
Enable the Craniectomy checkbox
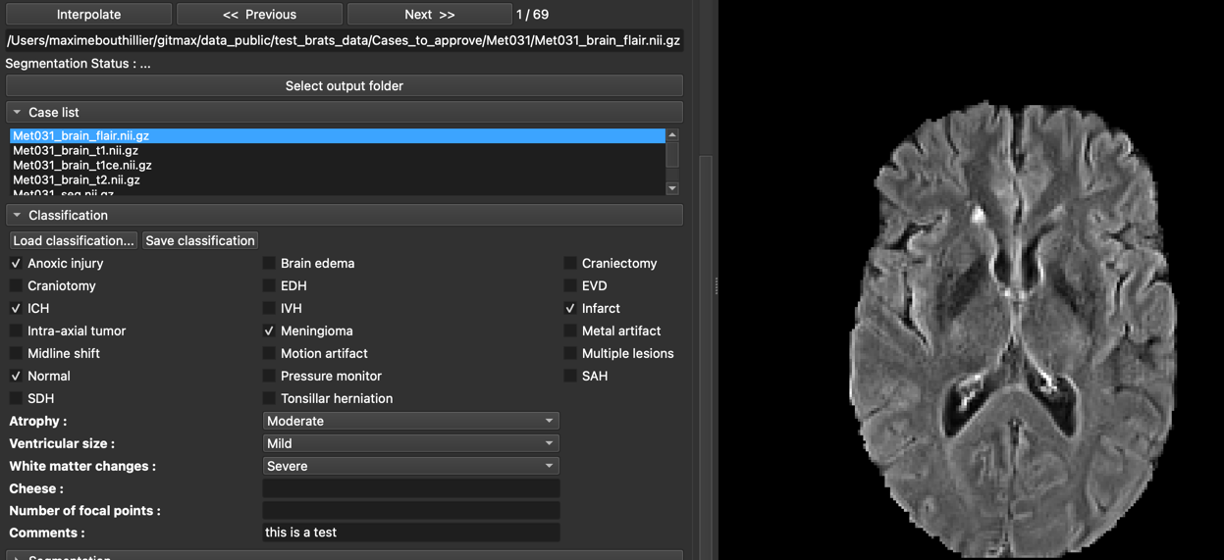pos(570,263)
